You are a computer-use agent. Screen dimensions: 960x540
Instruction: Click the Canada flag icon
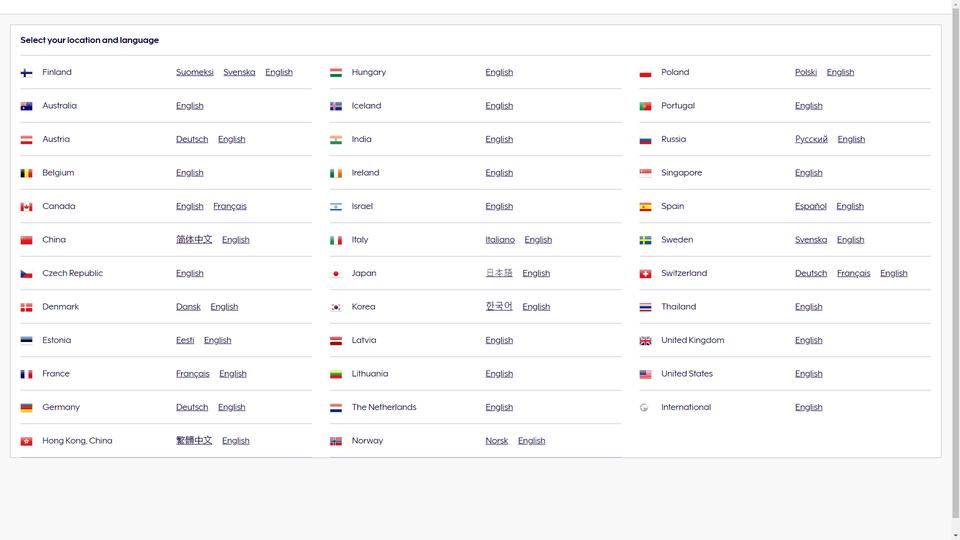27,207
